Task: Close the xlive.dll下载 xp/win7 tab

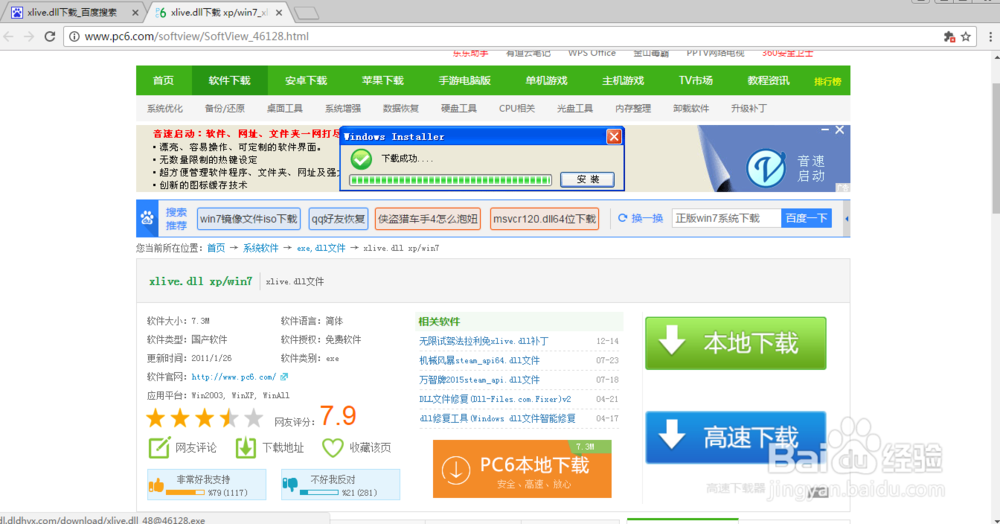Action: point(279,13)
